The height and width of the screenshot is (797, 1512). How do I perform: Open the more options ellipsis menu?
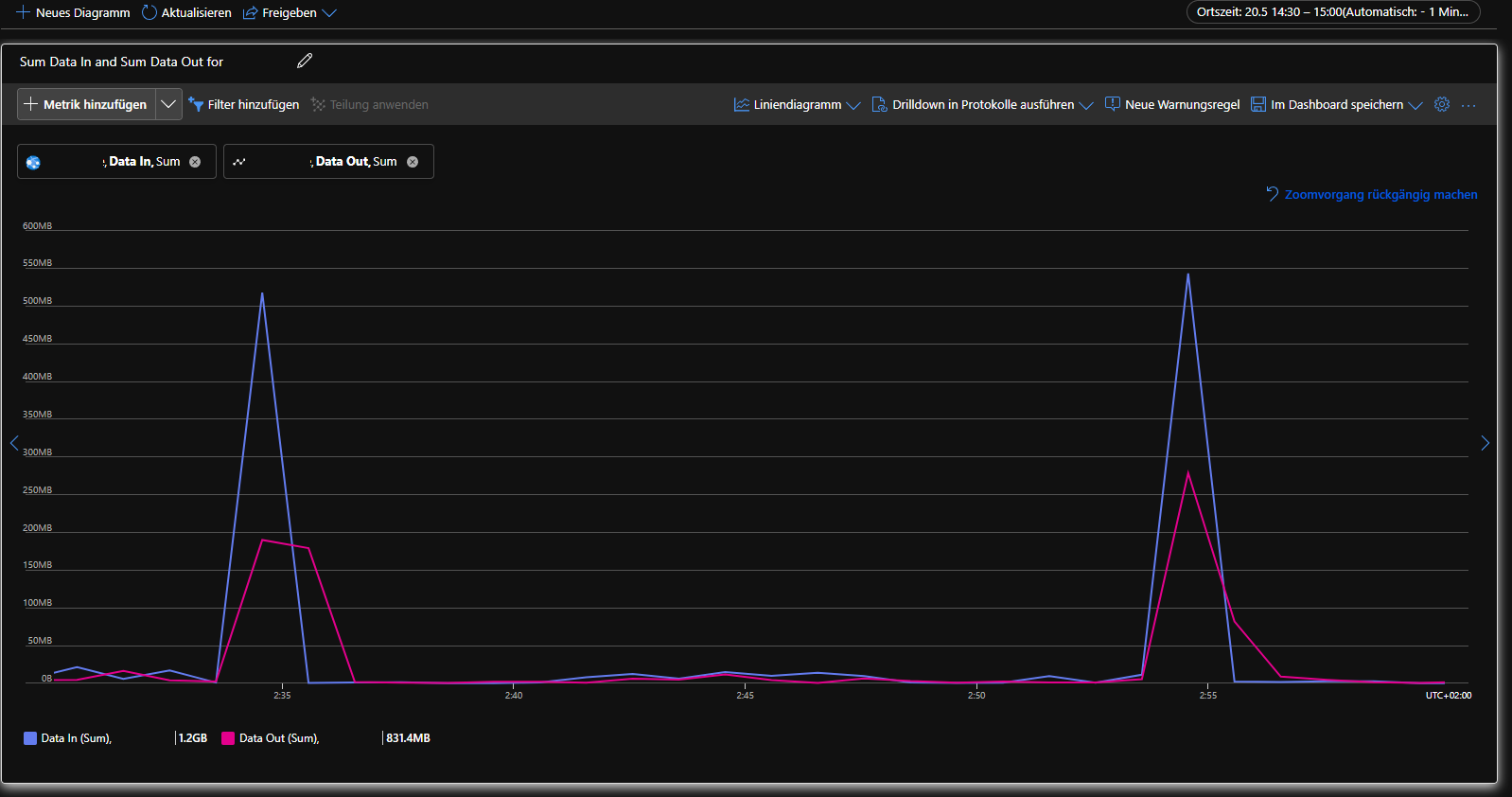1468,105
